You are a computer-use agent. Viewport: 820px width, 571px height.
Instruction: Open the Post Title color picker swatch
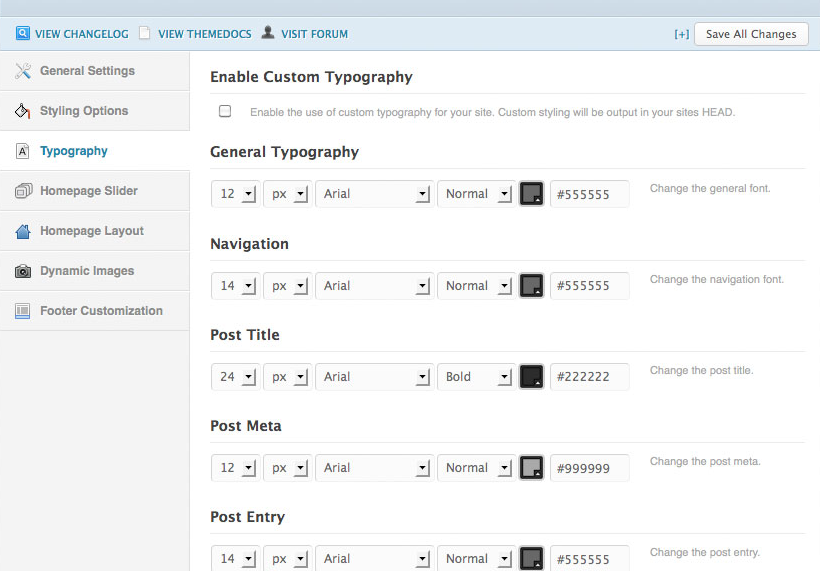pyautogui.click(x=531, y=377)
